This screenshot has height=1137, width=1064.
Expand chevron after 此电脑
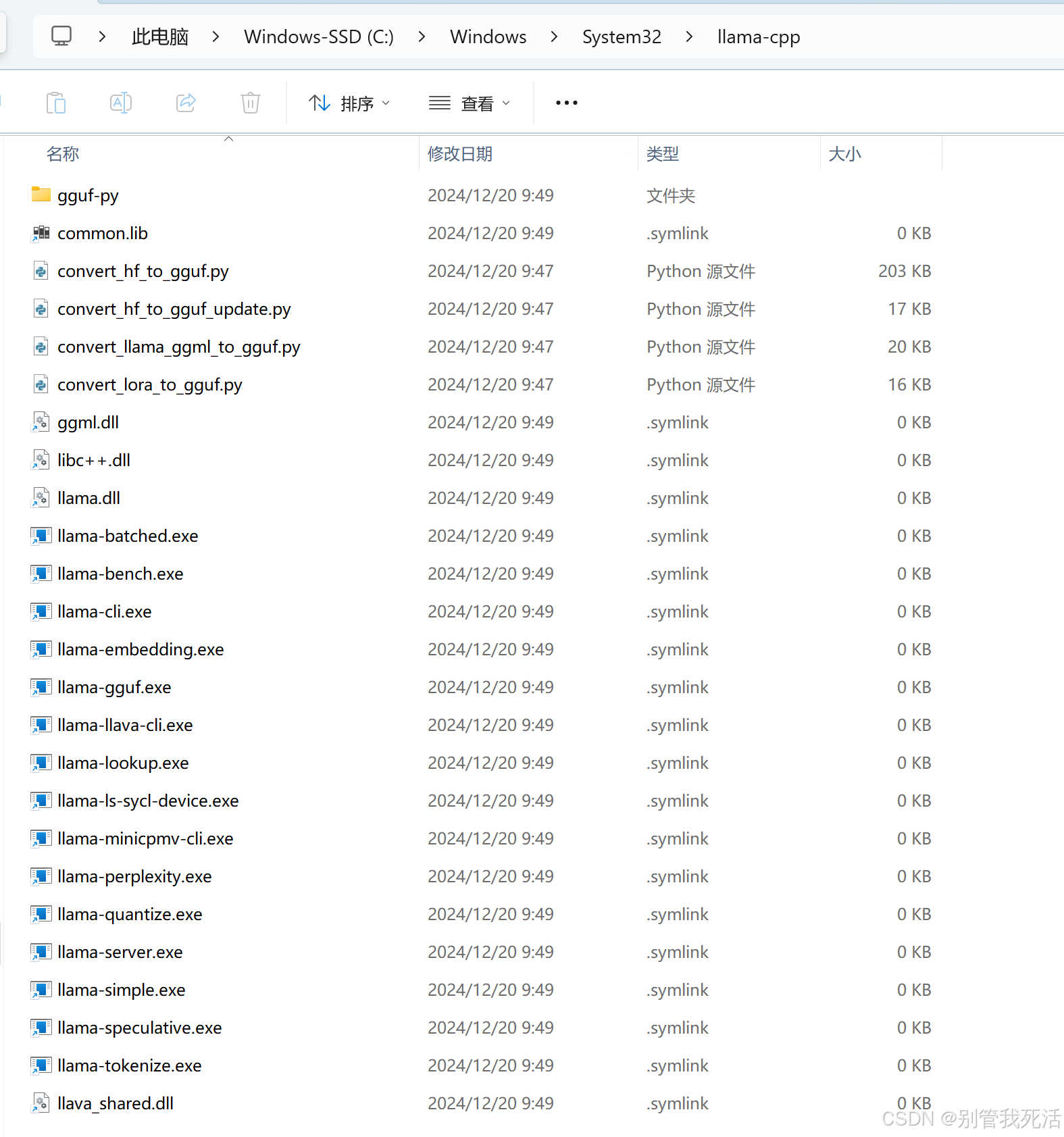click(x=216, y=36)
